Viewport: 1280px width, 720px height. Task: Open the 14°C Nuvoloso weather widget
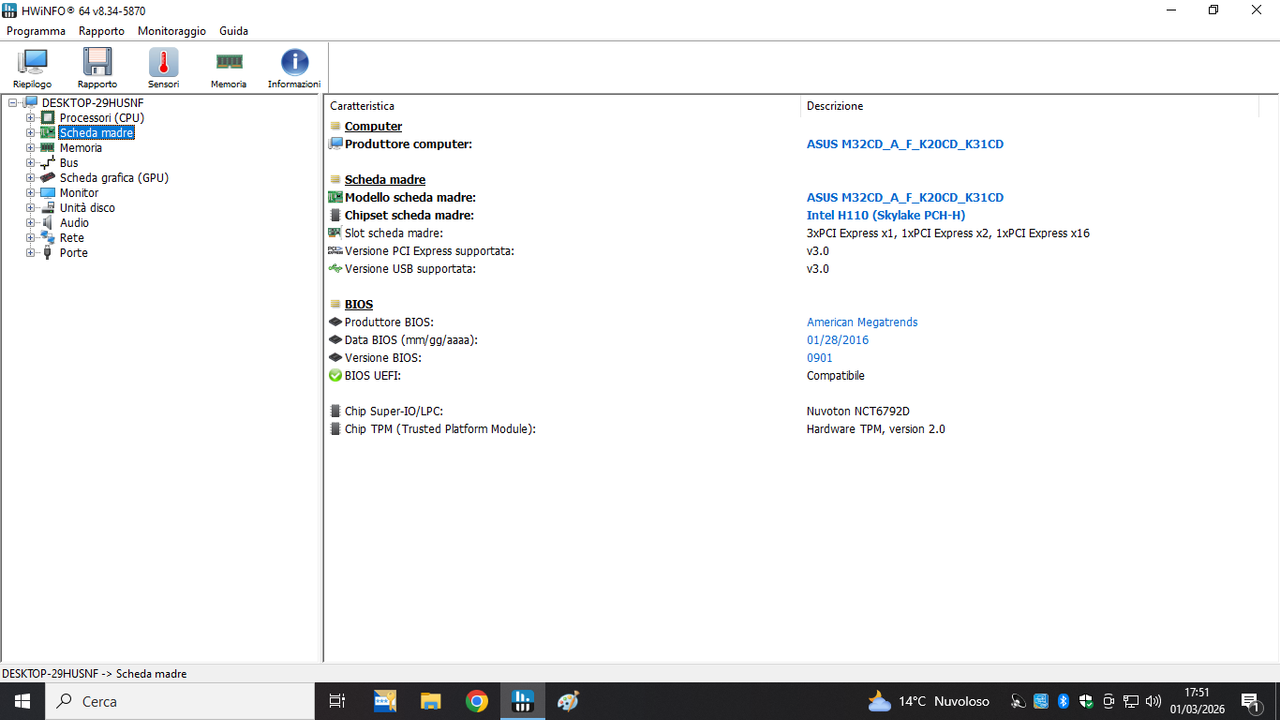click(928, 702)
